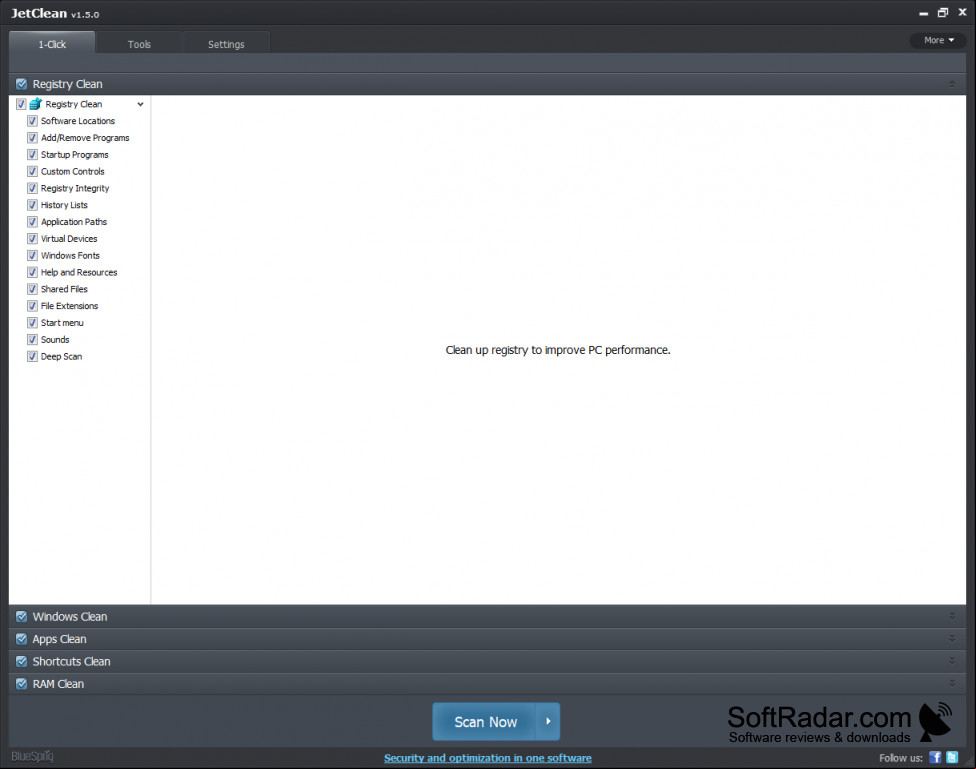Viewport: 976px width, 769px height.
Task: Click Apps Clean section title
Action: tap(60, 639)
